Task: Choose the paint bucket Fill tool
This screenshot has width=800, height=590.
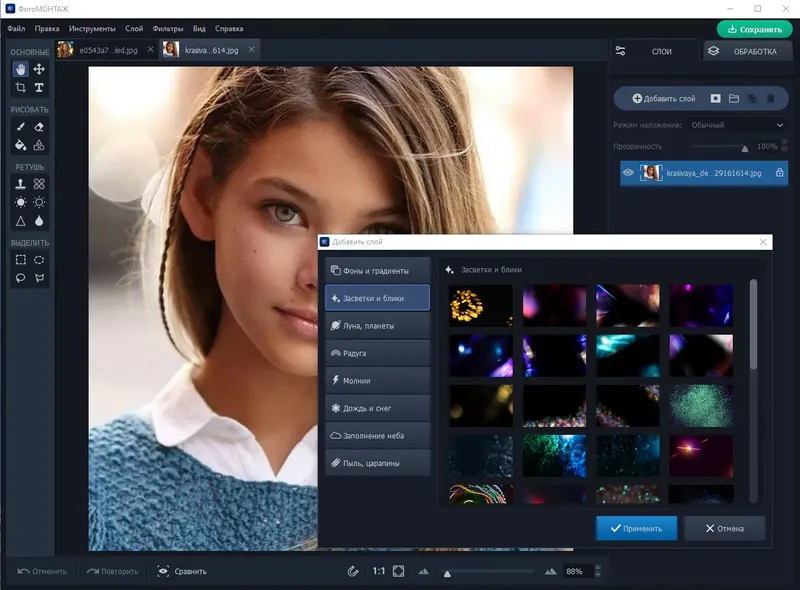Action: coord(20,146)
